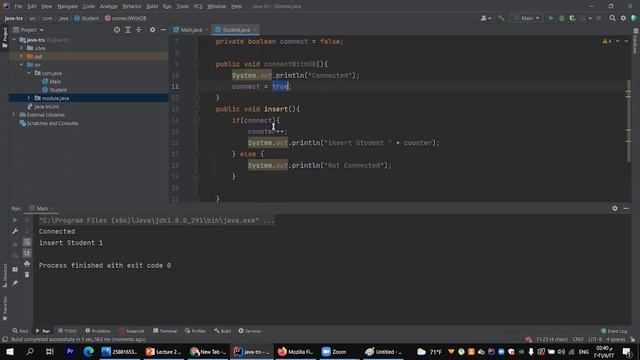Expand the module.java package
The width and height of the screenshot is (640, 360).
click(29, 98)
